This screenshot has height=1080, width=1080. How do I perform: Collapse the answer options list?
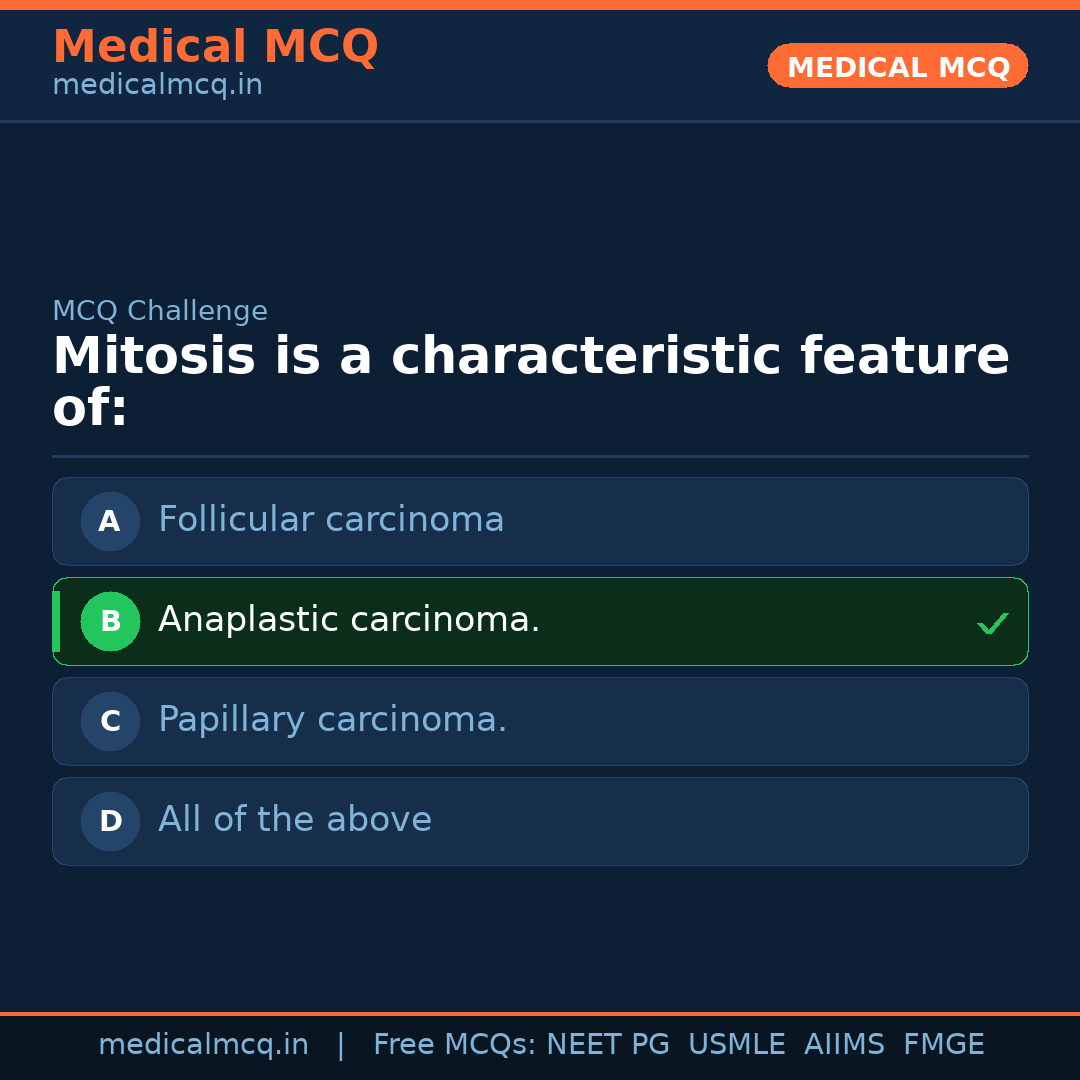point(540,670)
